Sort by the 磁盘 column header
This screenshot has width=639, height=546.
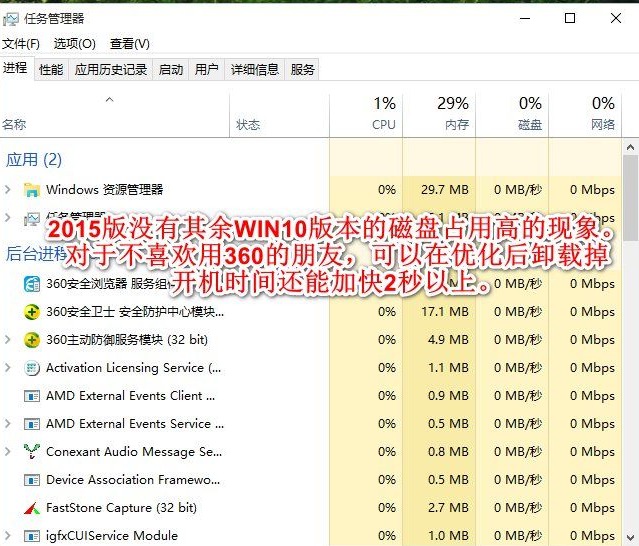tap(512, 115)
